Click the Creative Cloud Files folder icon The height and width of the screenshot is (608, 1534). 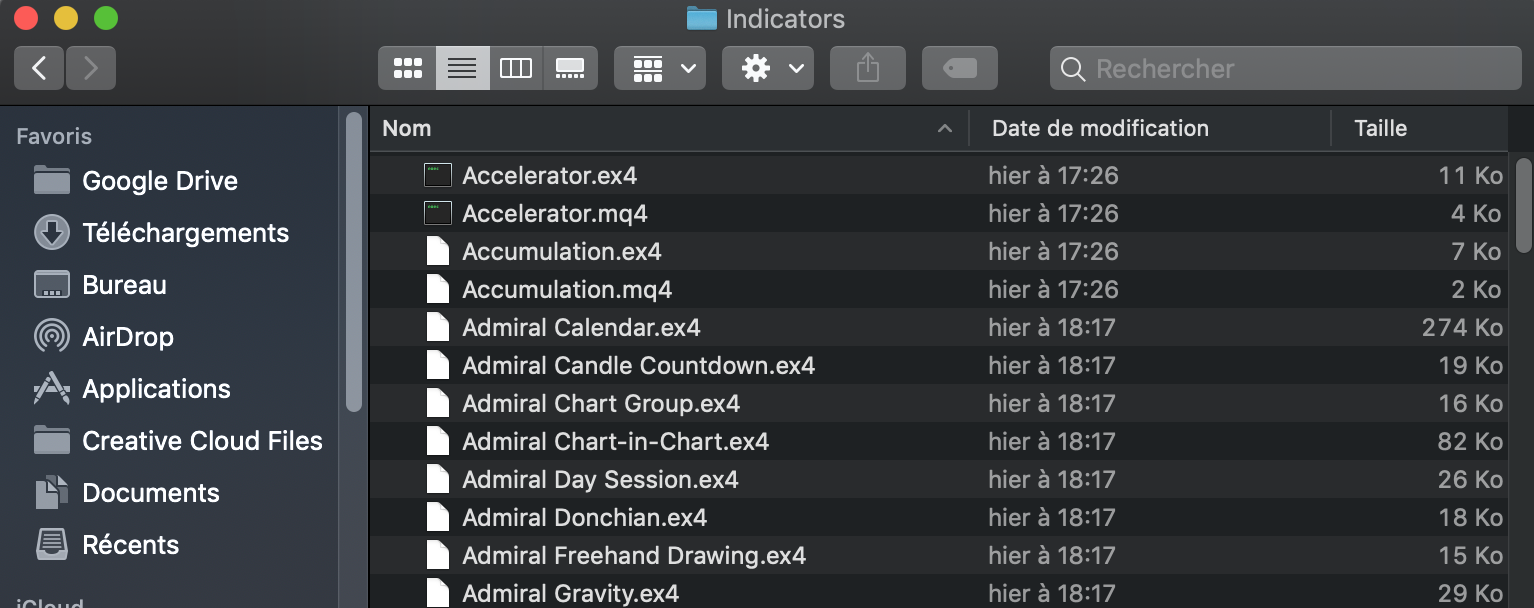[52, 440]
